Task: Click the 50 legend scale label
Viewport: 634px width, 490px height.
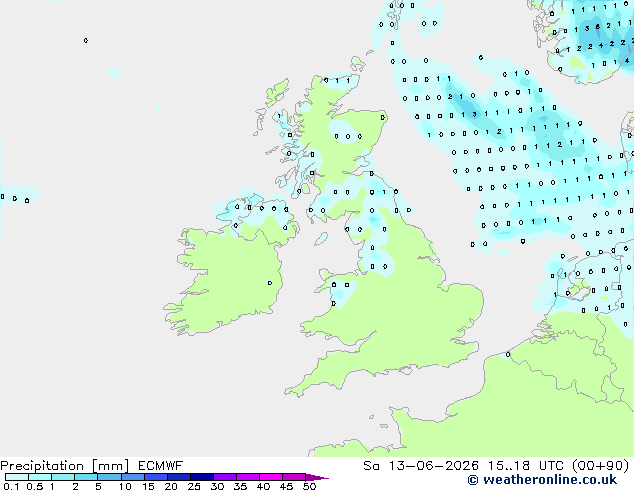Action: (x=309, y=486)
